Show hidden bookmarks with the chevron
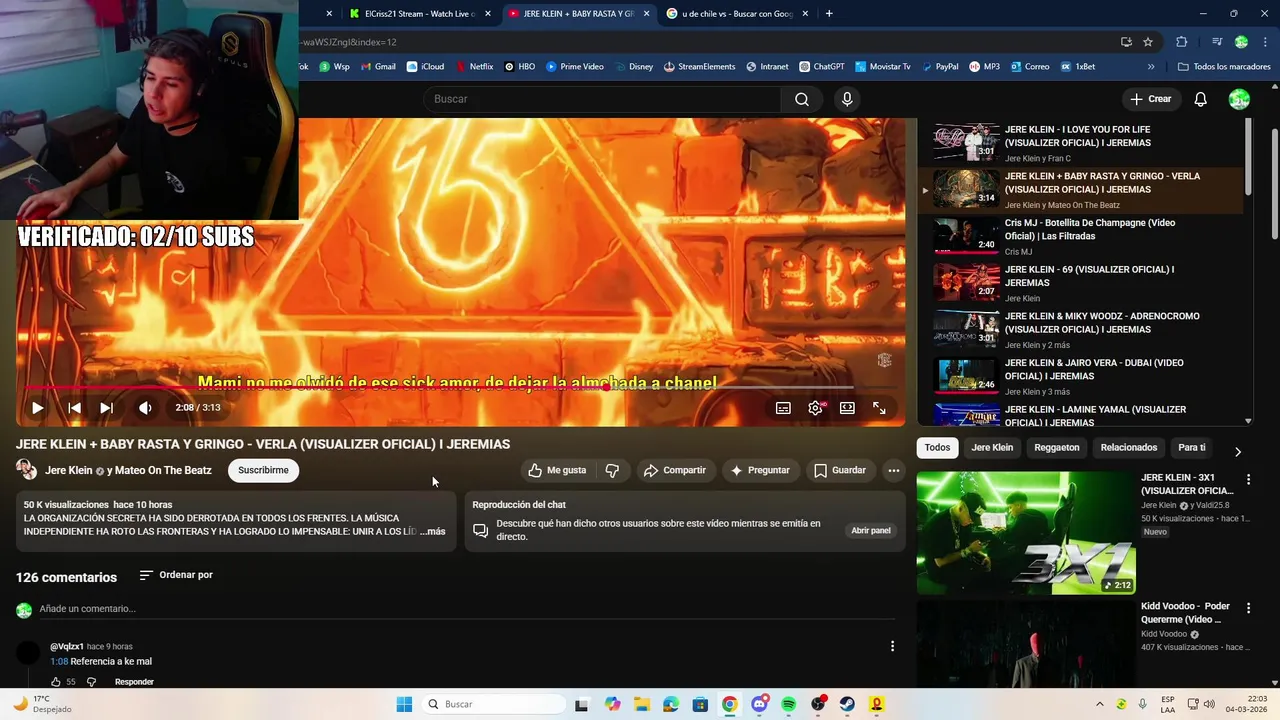The height and width of the screenshot is (720, 1280). pos(1151,67)
